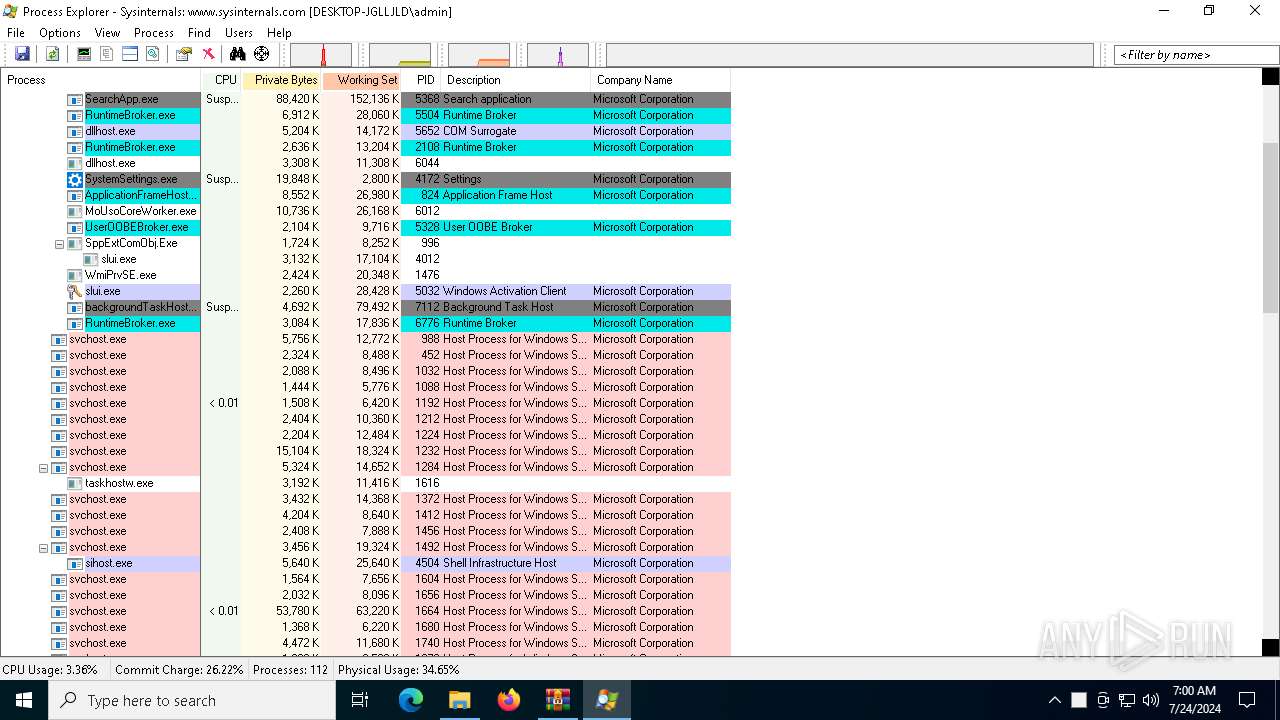Click the Process Explorer title bar icon
The width and height of the screenshot is (1280, 720).
click(x=11, y=11)
